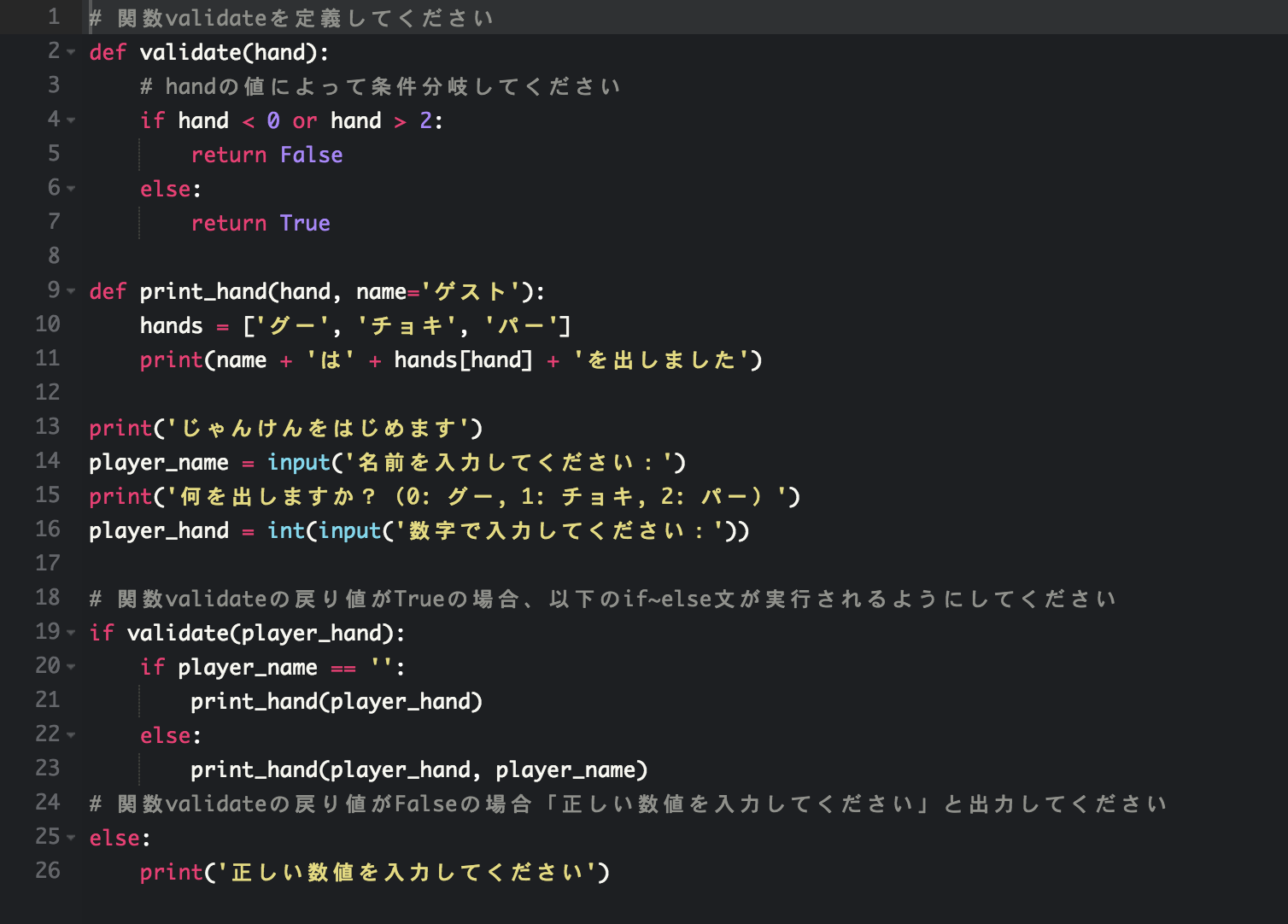Collapse the else block on line 6
This screenshot has height=924, width=1288.
[70, 189]
